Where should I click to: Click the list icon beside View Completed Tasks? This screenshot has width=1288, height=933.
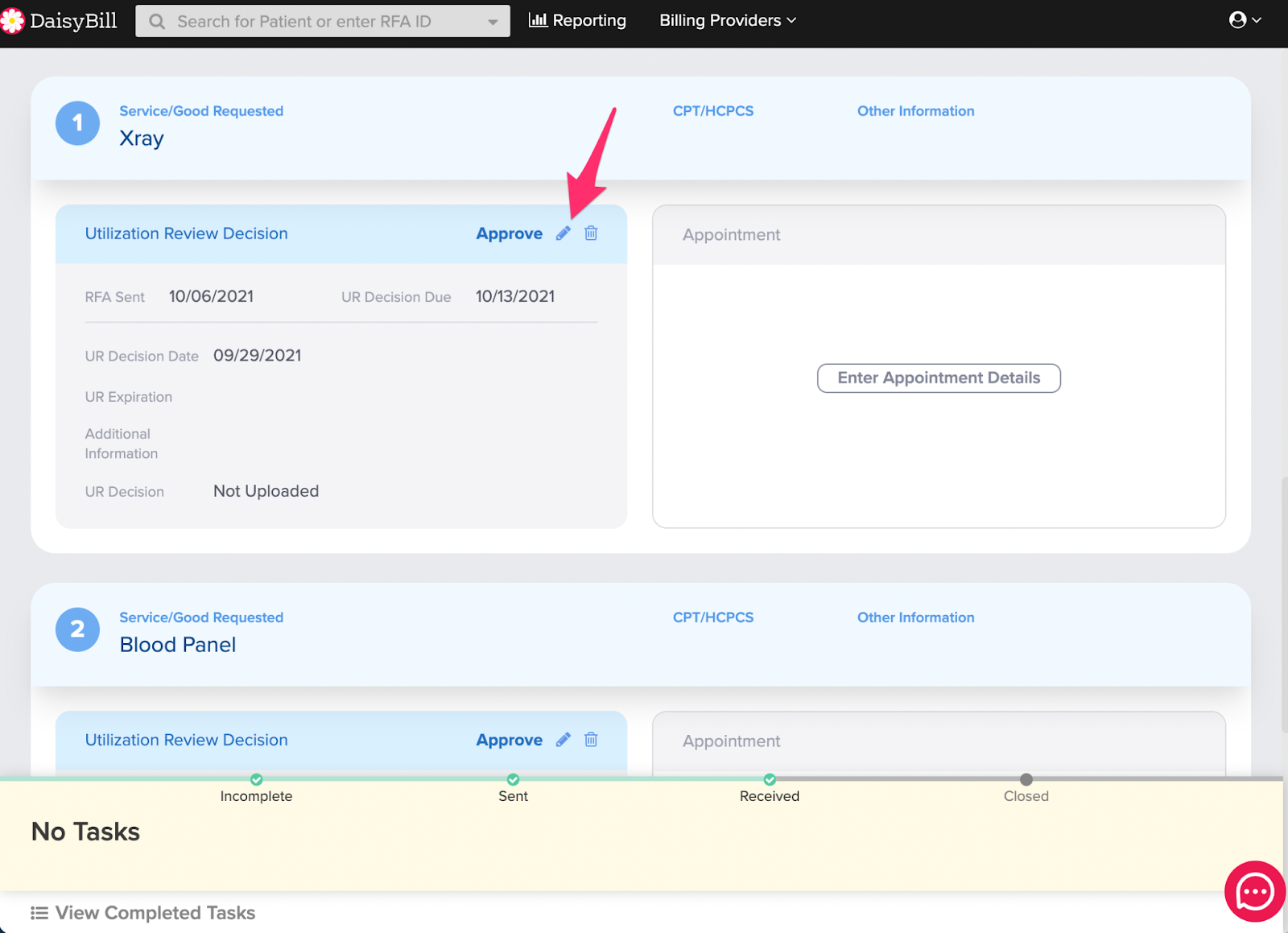39,913
